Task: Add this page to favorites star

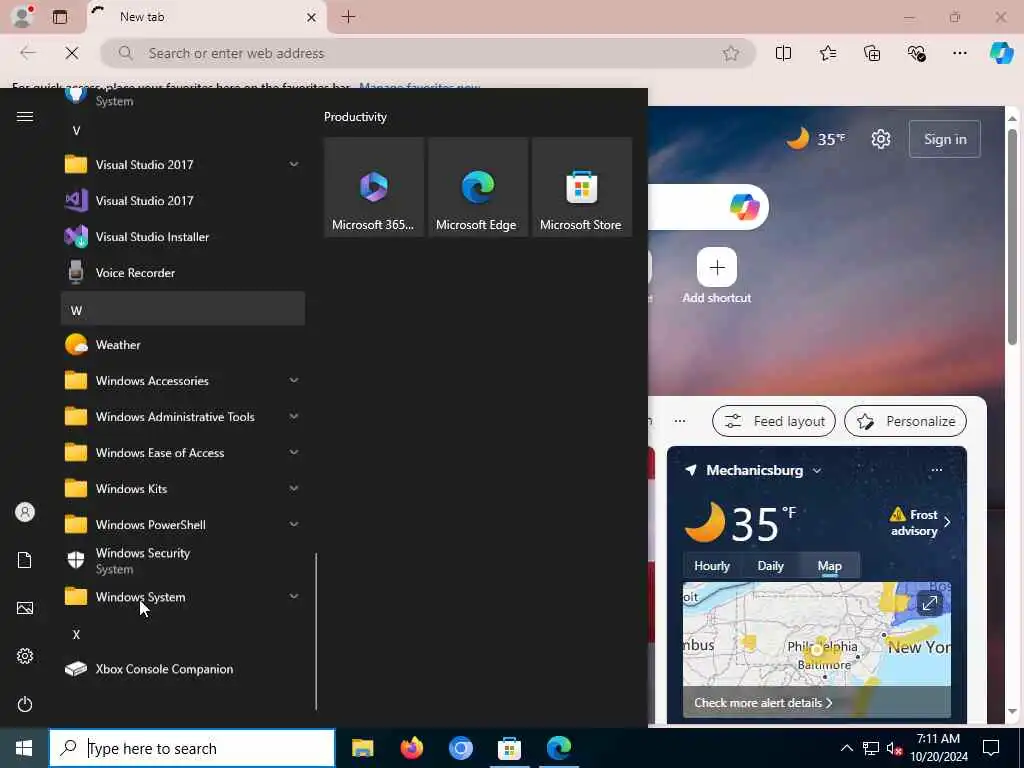Action: pyautogui.click(x=731, y=53)
